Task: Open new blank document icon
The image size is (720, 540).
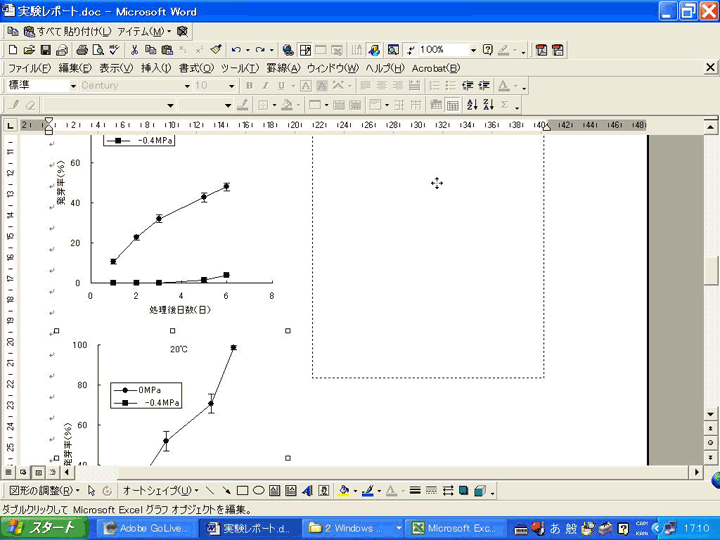Action: click(x=12, y=49)
